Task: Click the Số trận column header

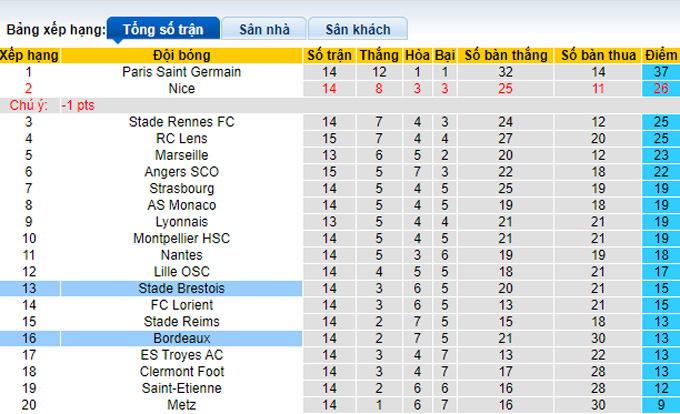Action: point(329,55)
